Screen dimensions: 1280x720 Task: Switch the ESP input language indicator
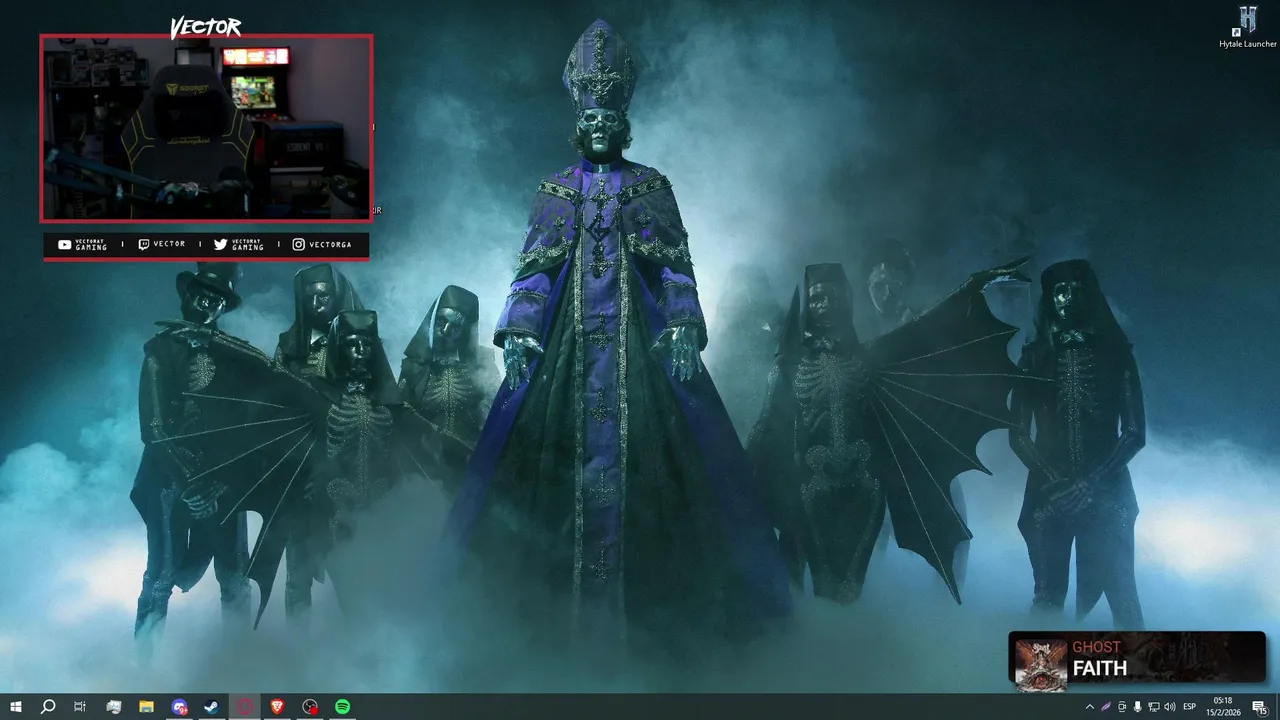1190,707
